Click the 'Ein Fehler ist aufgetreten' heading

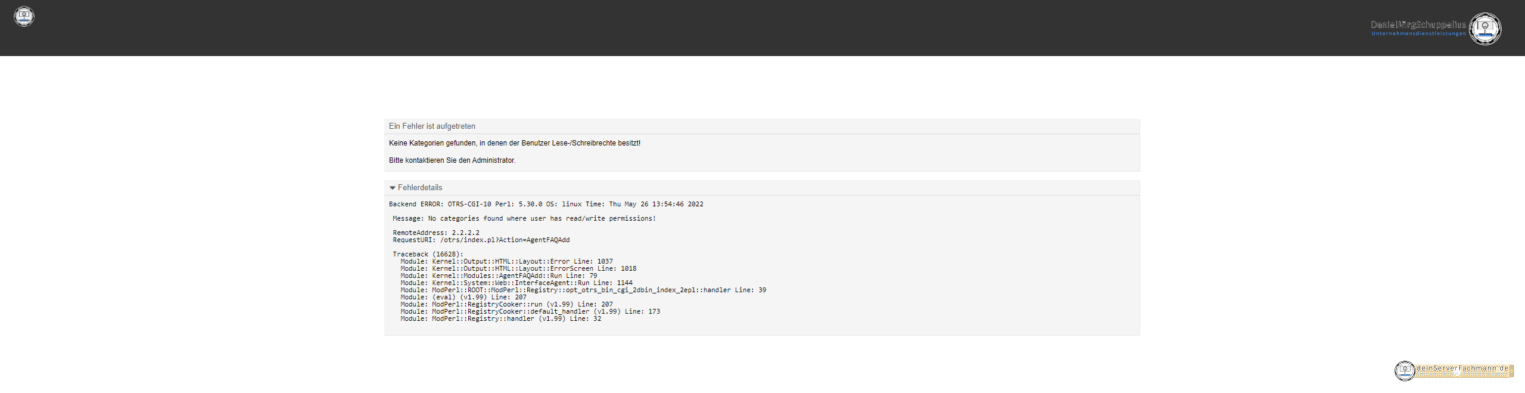[x=432, y=126]
